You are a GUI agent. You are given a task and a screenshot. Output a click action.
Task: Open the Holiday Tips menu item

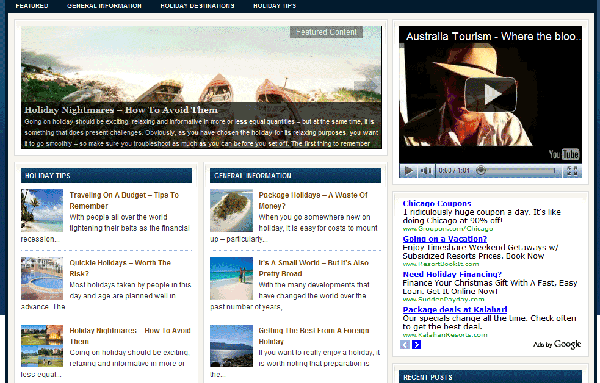click(274, 6)
